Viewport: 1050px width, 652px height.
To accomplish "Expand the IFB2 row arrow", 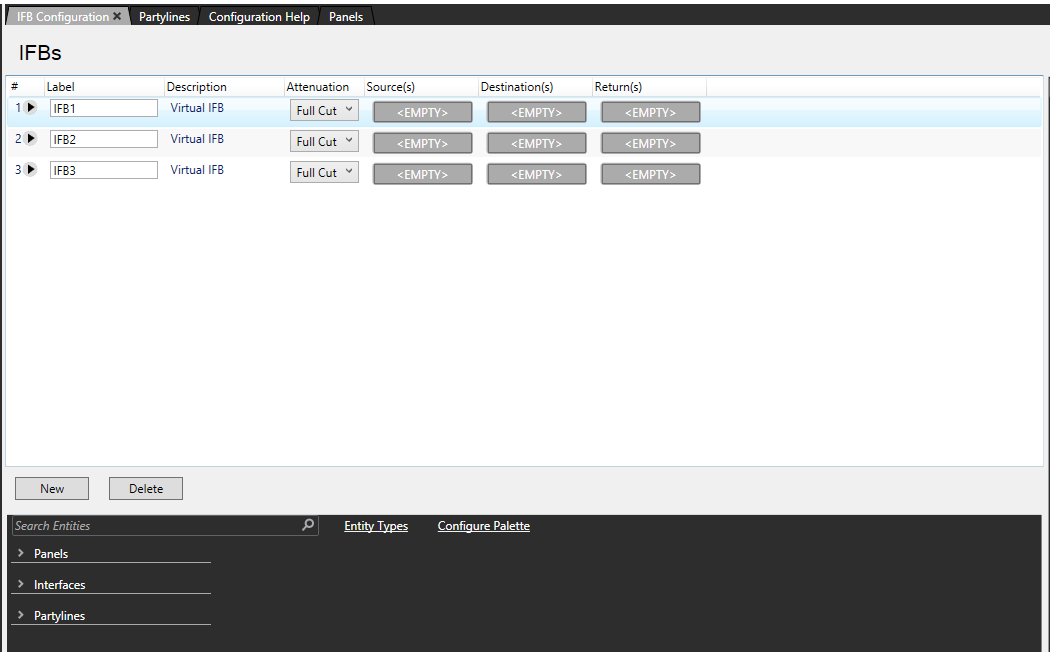I will click(31, 138).
